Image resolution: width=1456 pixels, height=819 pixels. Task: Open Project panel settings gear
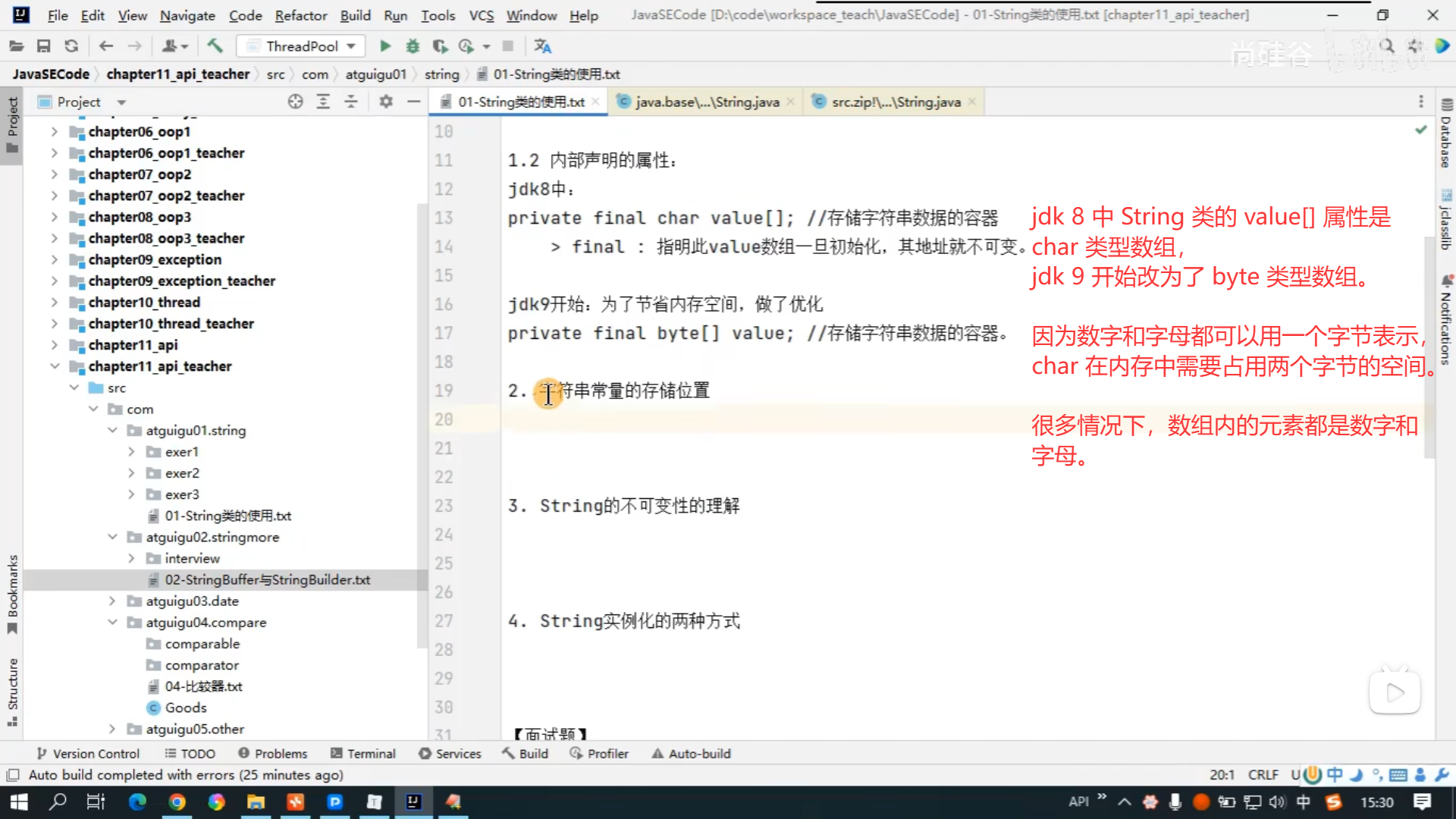(386, 102)
